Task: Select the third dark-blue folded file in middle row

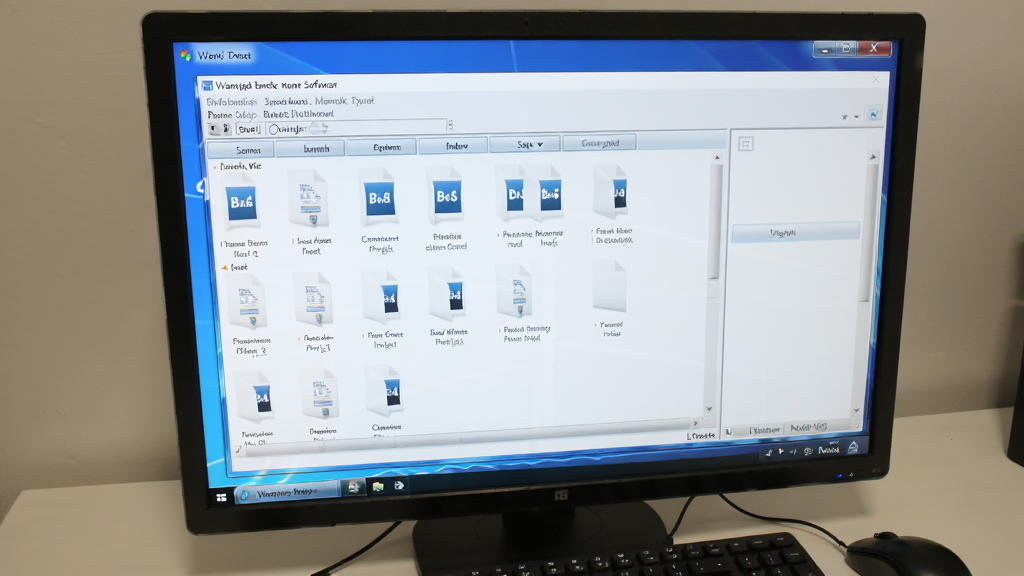Action: click(382, 297)
